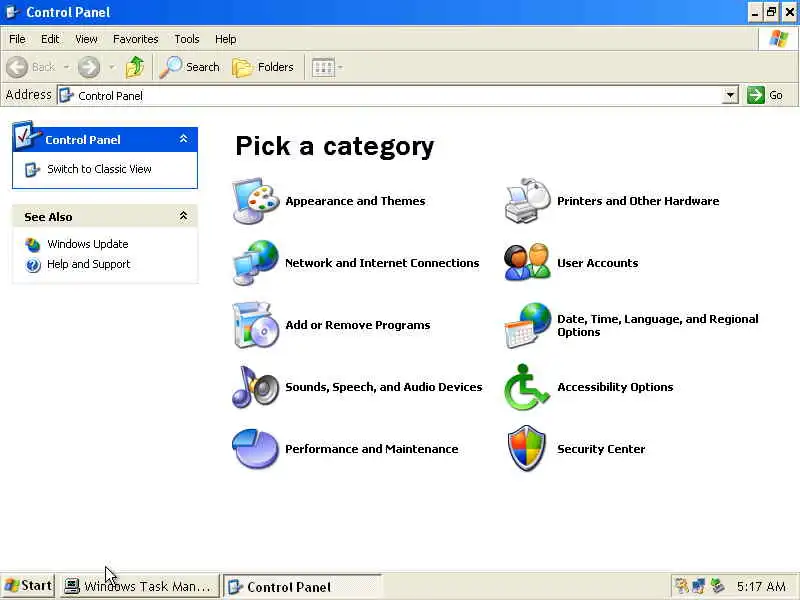Click the green Go arrow button
The image size is (800, 600).
[x=756, y=95]
